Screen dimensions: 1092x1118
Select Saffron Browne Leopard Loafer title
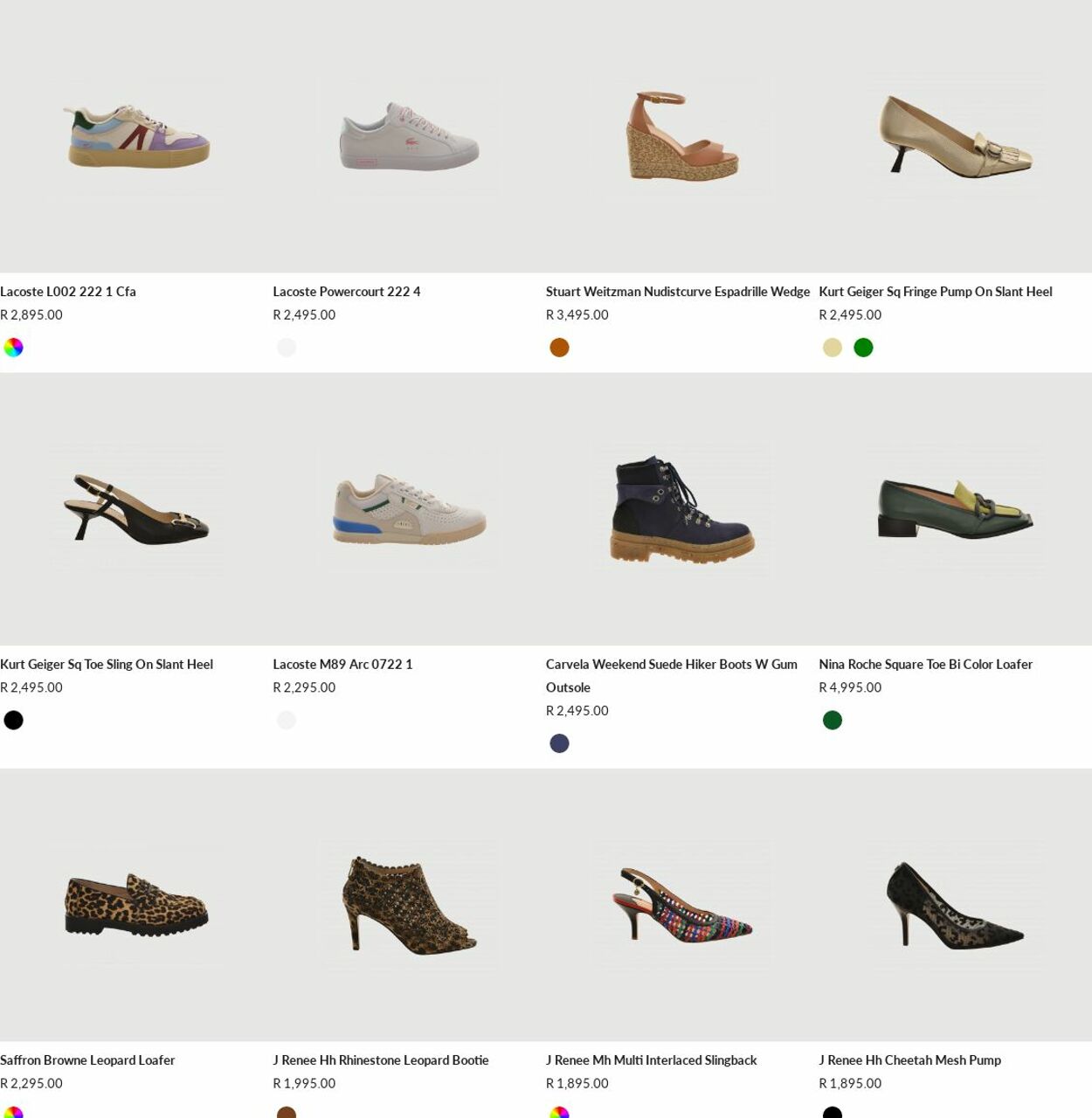coord(87,1060)
